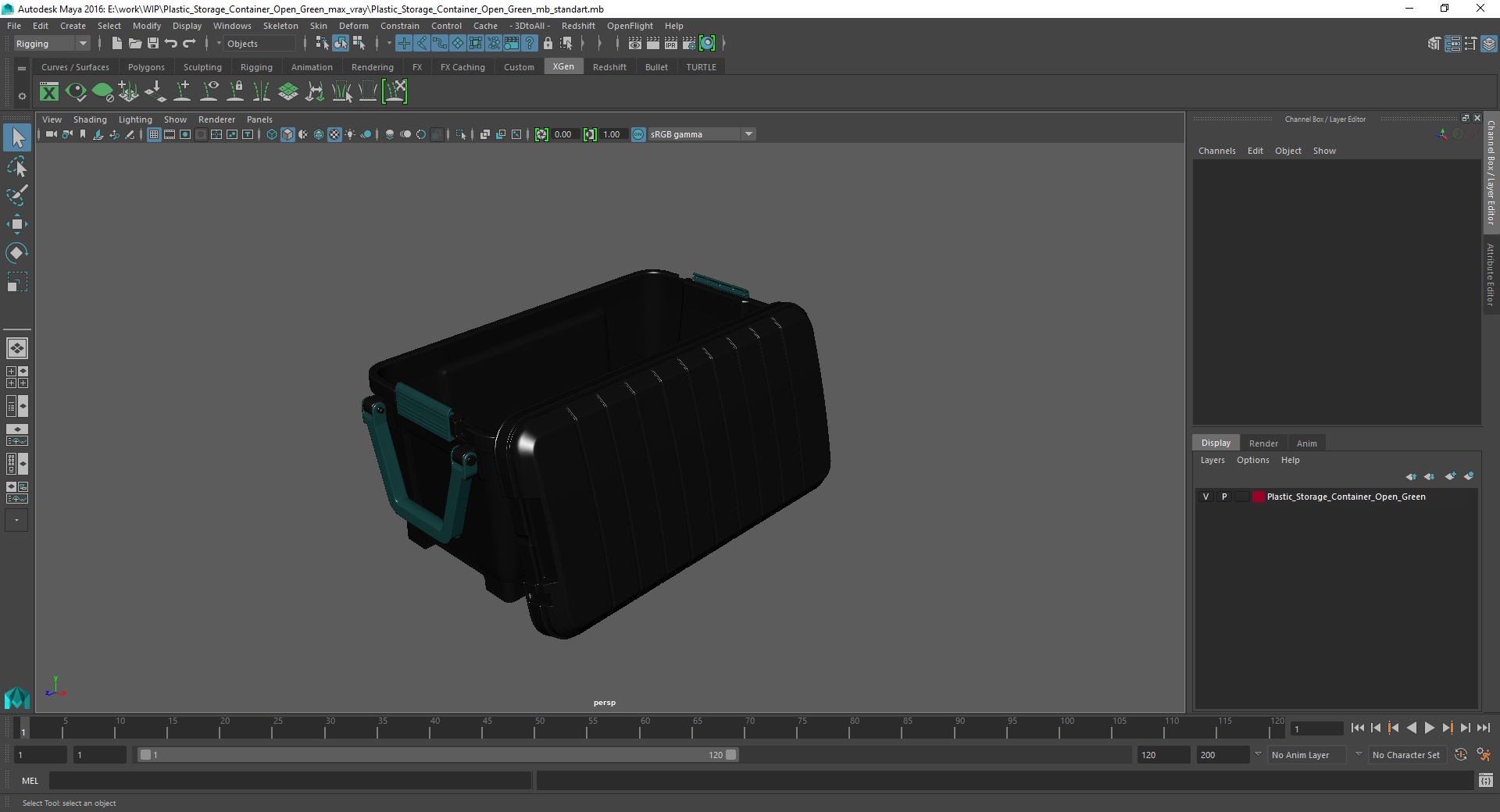Click the Redo arrow icon

(x=188, y=44)
